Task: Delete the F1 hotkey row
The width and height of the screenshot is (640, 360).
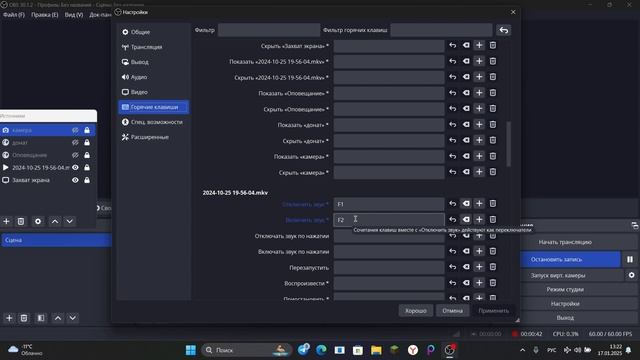Action: click(x=493, y=204)
